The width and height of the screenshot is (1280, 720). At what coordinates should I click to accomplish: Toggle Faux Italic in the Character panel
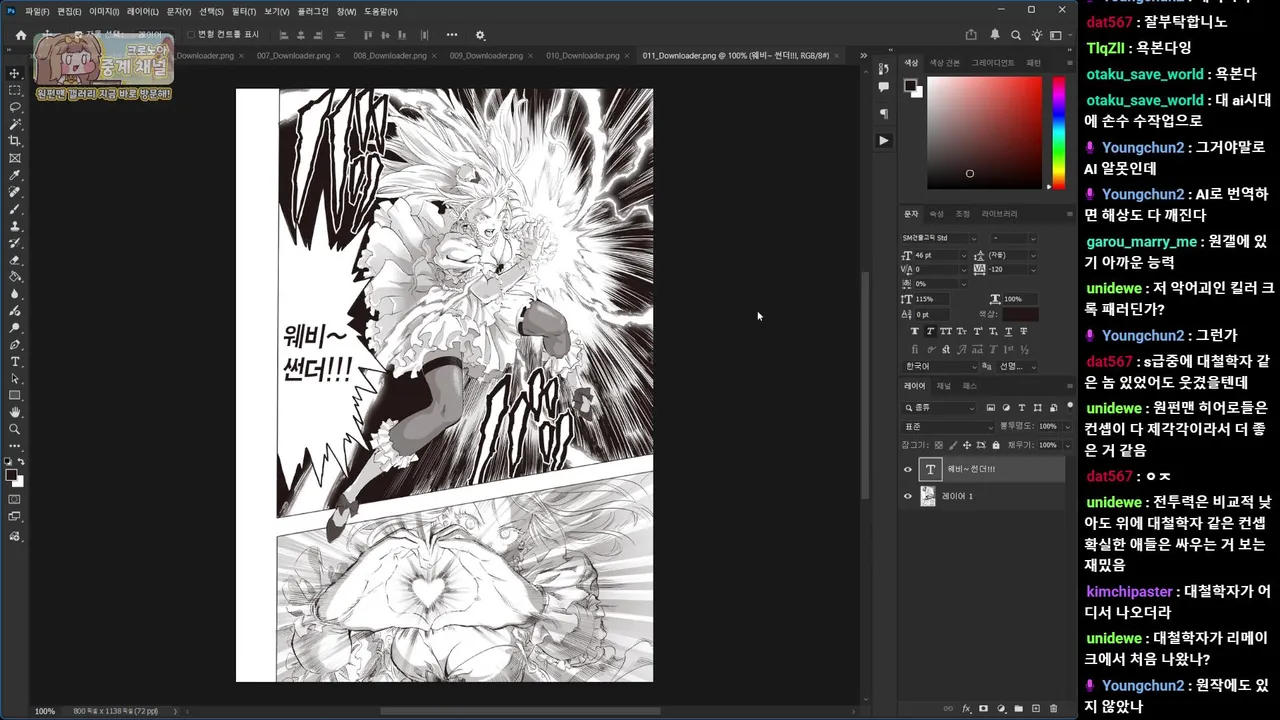[x=930, y=331]
